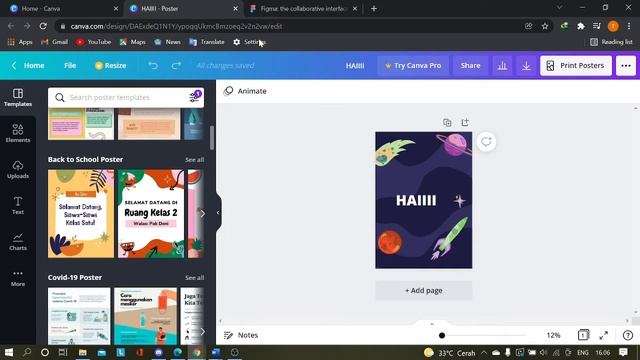Open the YouTube bookmark

click(x=93, y=42)
